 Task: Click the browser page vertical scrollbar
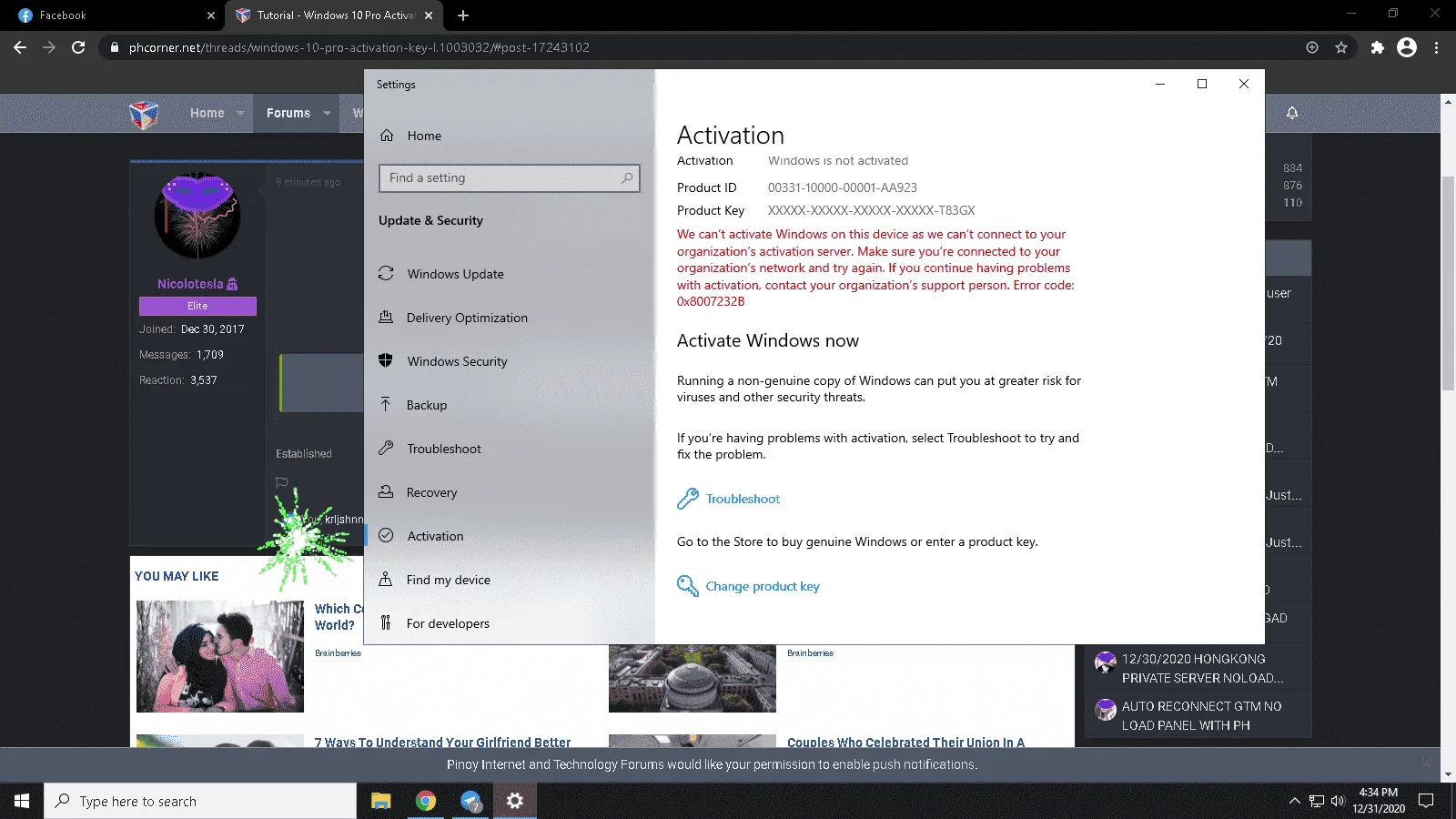tap(1448, 282)
